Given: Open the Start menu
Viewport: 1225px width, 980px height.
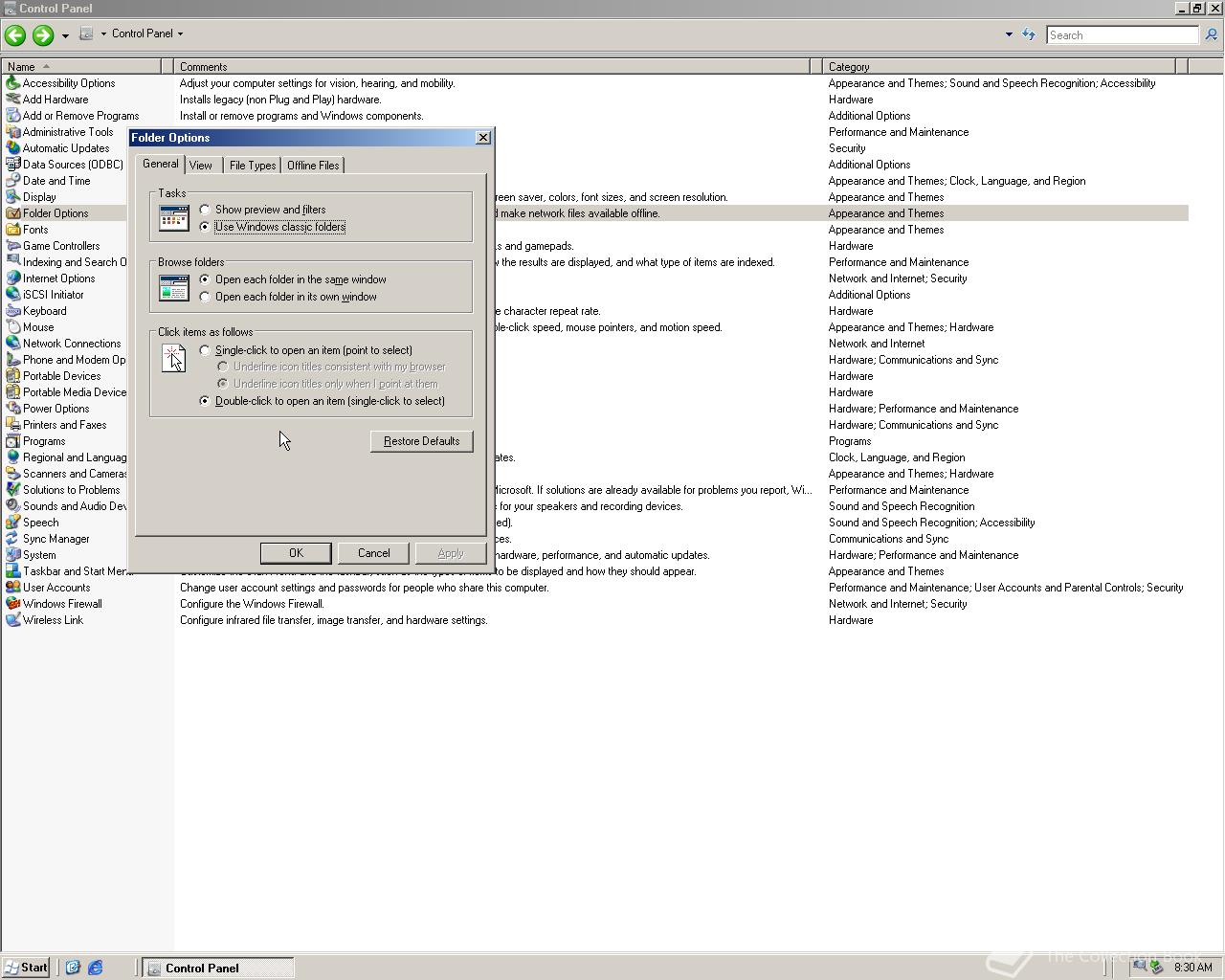Looking at the screenshot, I should click(x=26, y=968).
